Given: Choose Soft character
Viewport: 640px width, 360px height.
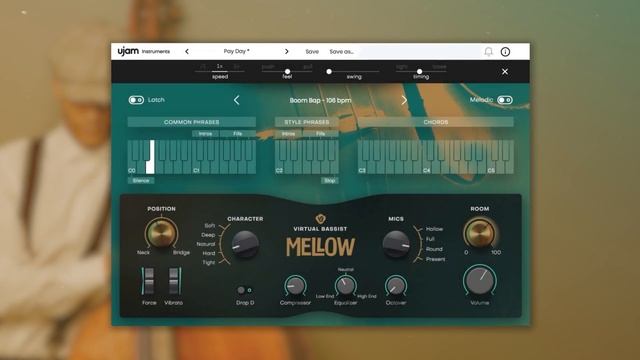Looking at the screenshot, I should click(x=209, y=225).
